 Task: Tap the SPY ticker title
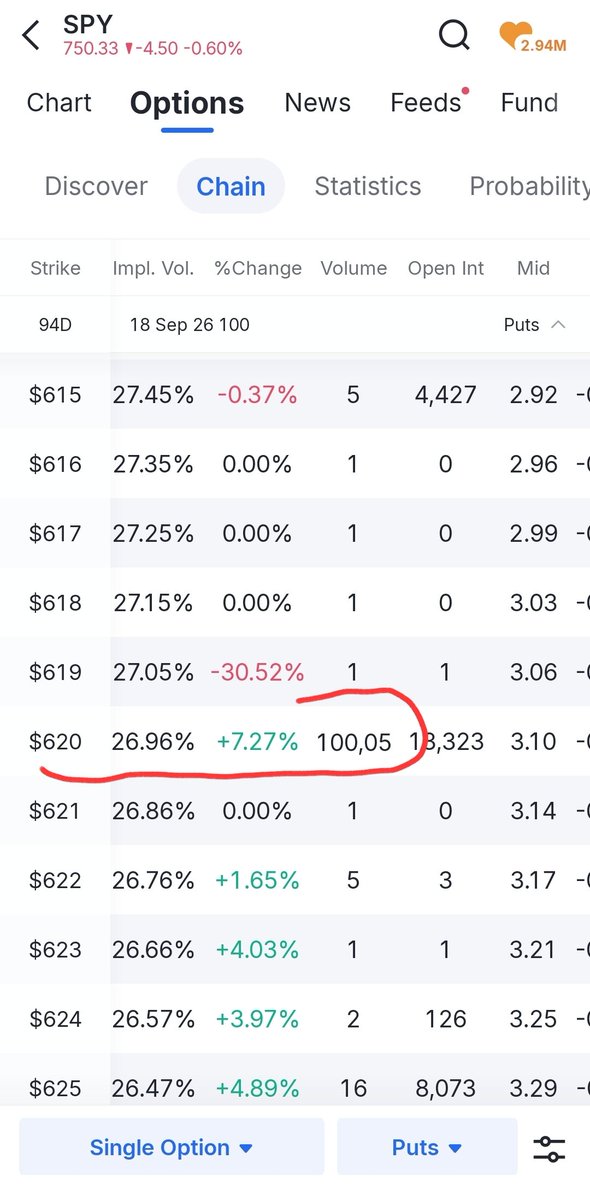tap(88, 24)
